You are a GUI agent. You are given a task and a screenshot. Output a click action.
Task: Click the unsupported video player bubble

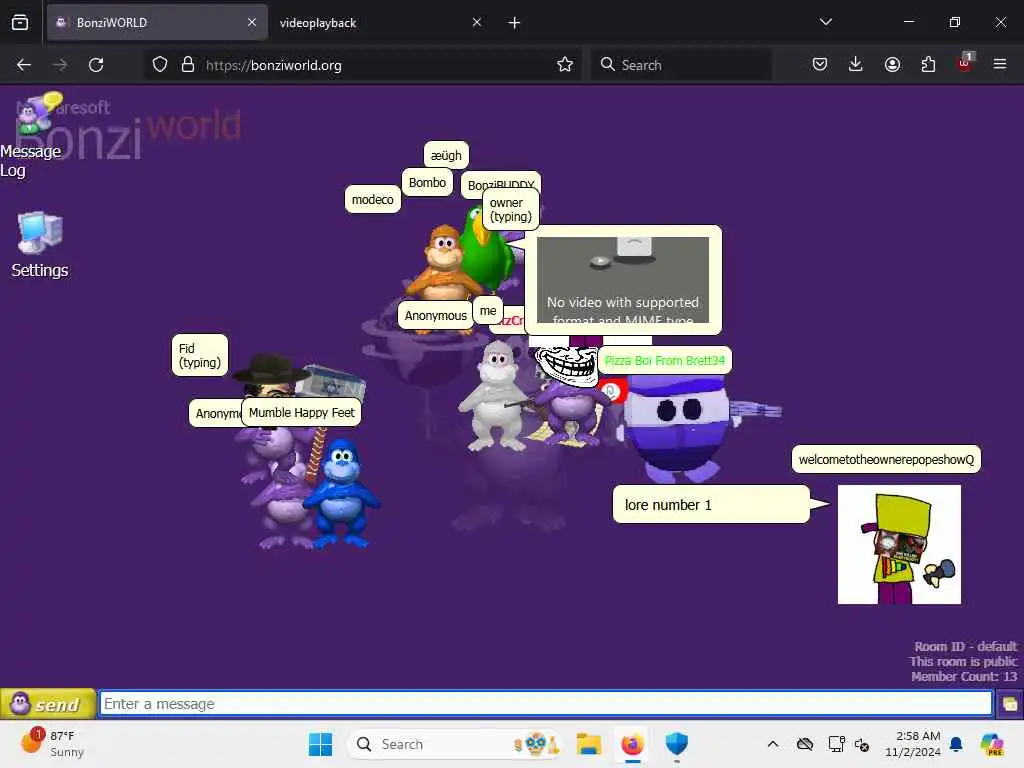coord(623,280)
